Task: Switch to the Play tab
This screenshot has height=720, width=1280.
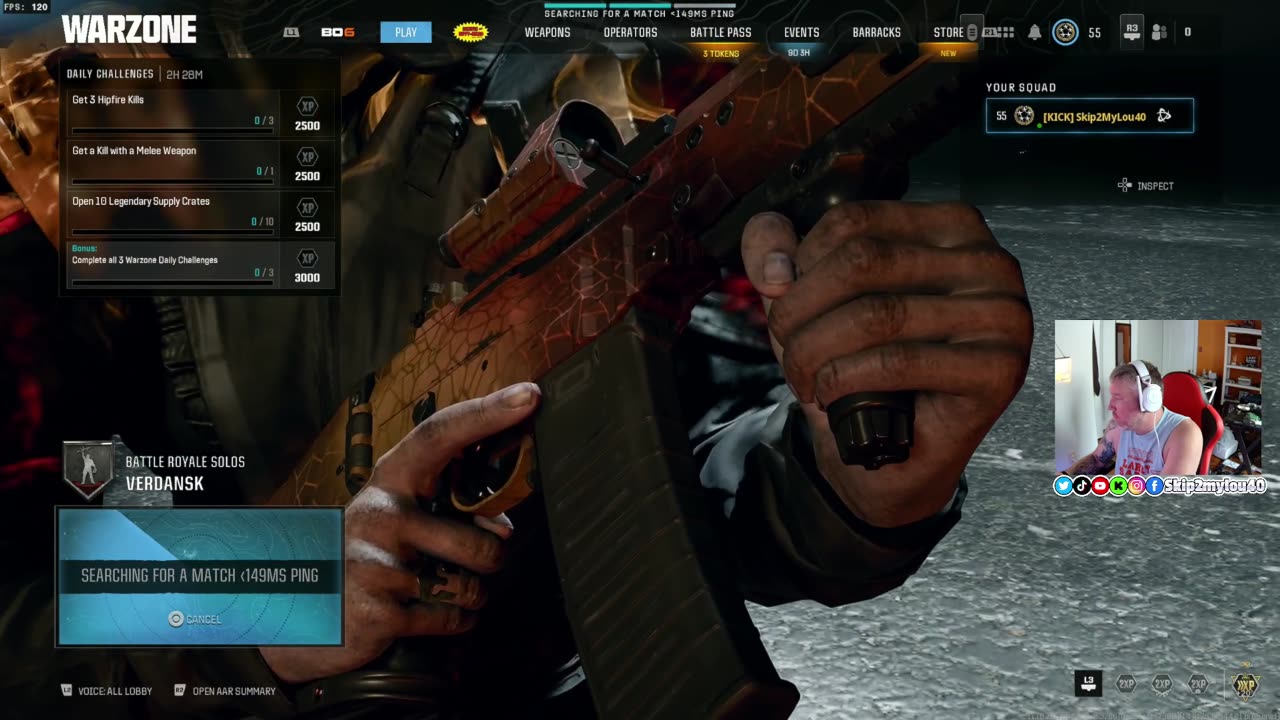Action: 406,32
